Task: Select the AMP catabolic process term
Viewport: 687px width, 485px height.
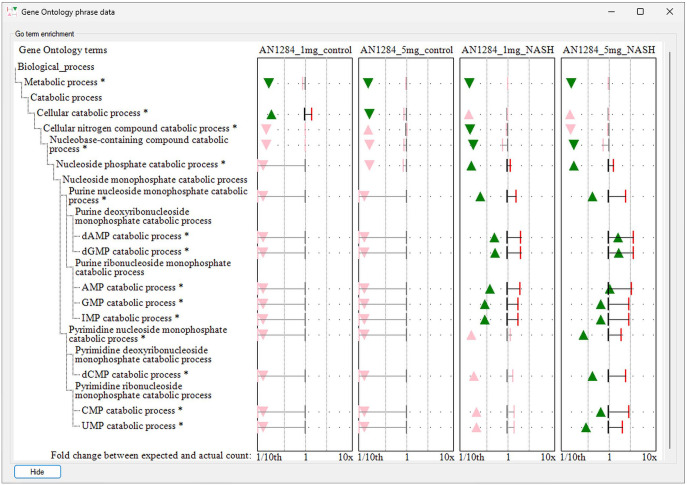Action: pos(131,287)
